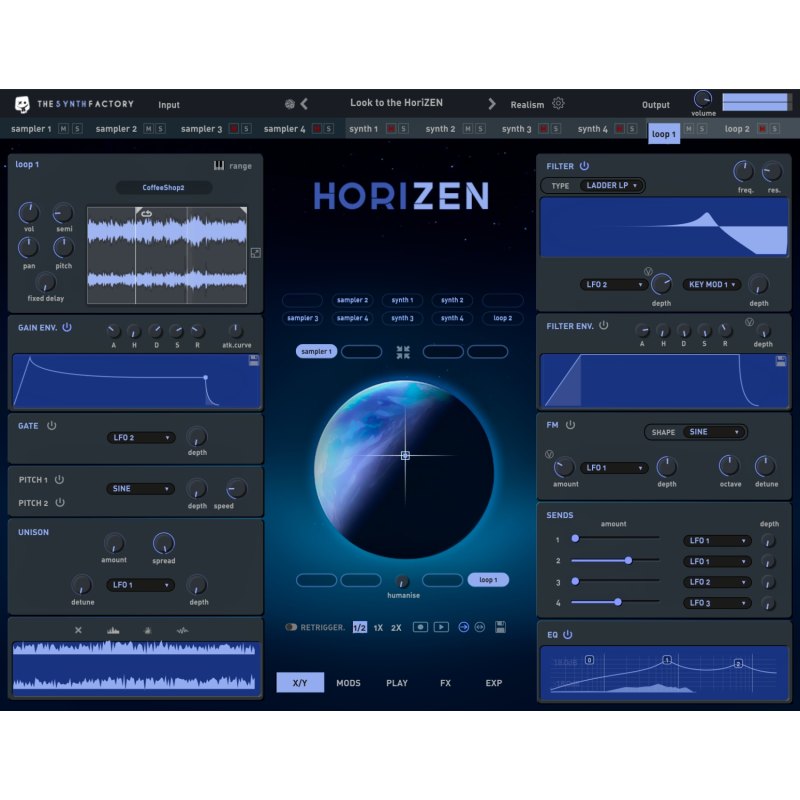Click EQ band 1 node

[x=667, y=660]
